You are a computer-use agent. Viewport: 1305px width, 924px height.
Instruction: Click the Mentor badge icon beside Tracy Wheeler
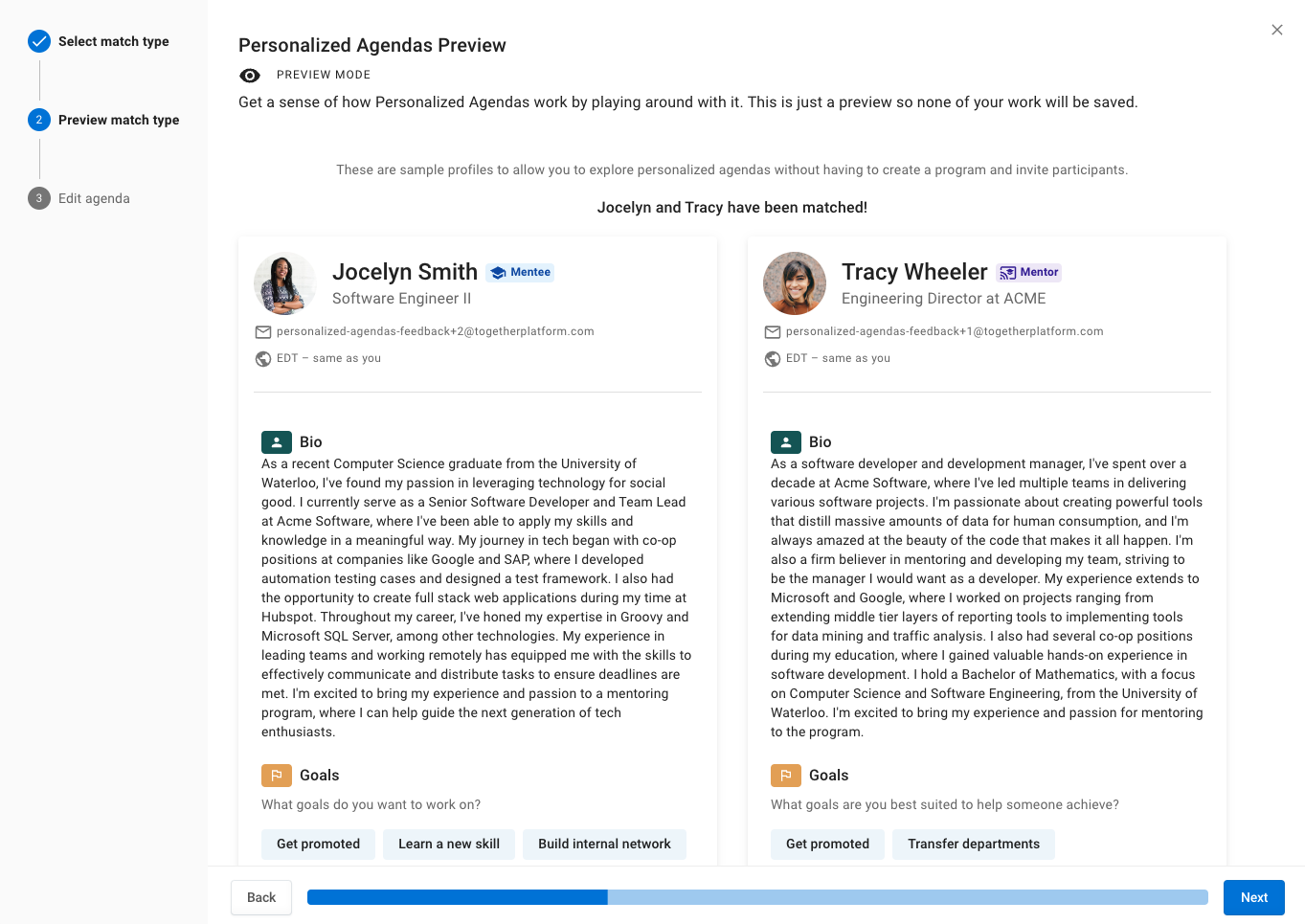pyautogui.click(x=1008, y=273)
